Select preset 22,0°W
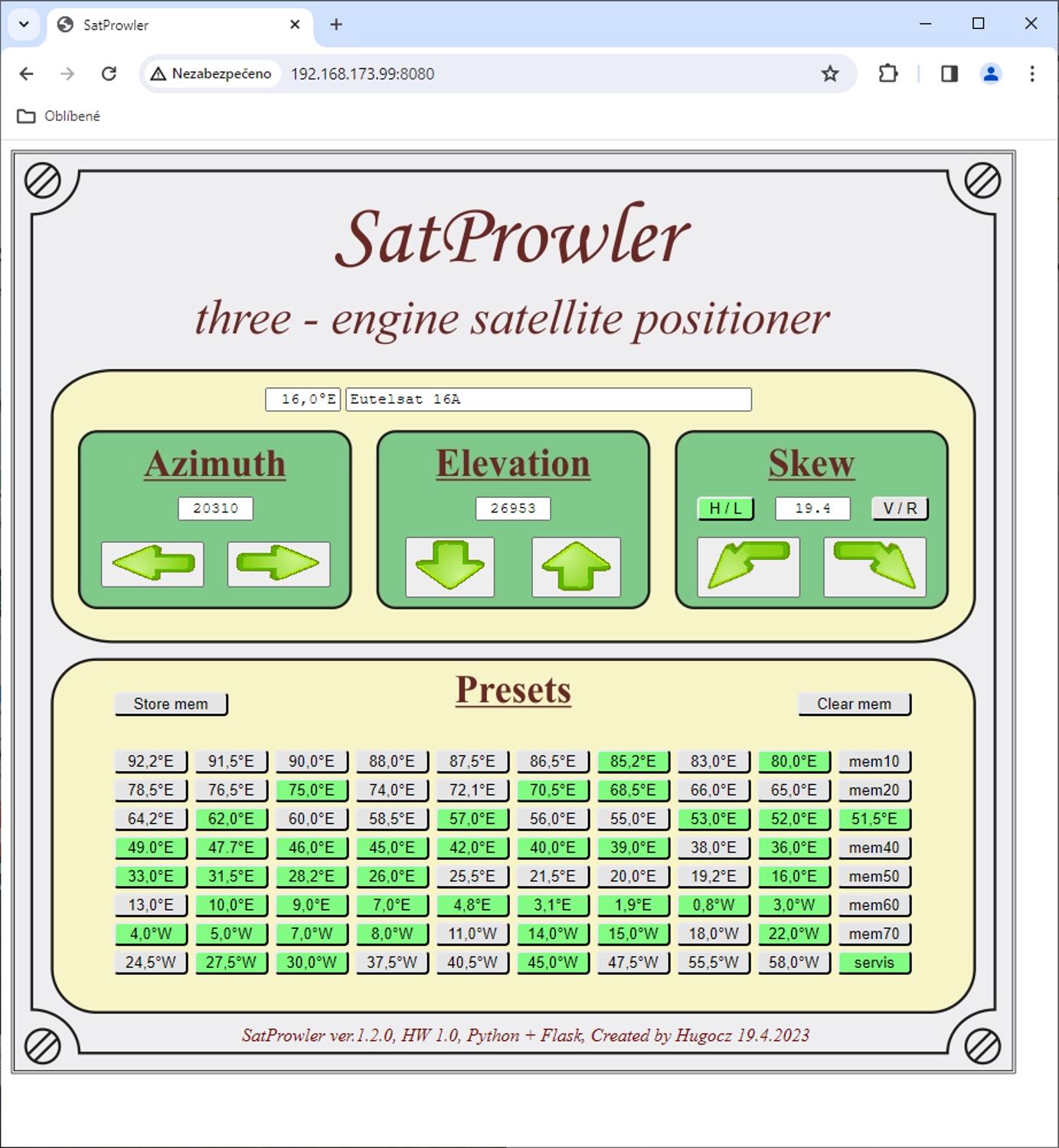1059x1148 pixels. pyautogui.click(x=794, y=934)
